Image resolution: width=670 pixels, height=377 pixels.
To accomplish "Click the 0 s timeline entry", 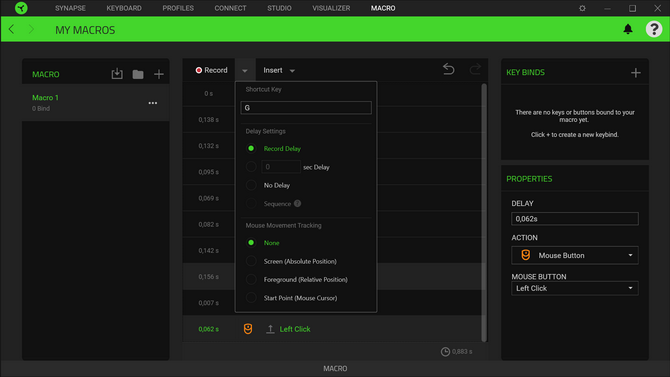I will pyautogui.click(x=208, y=93).
